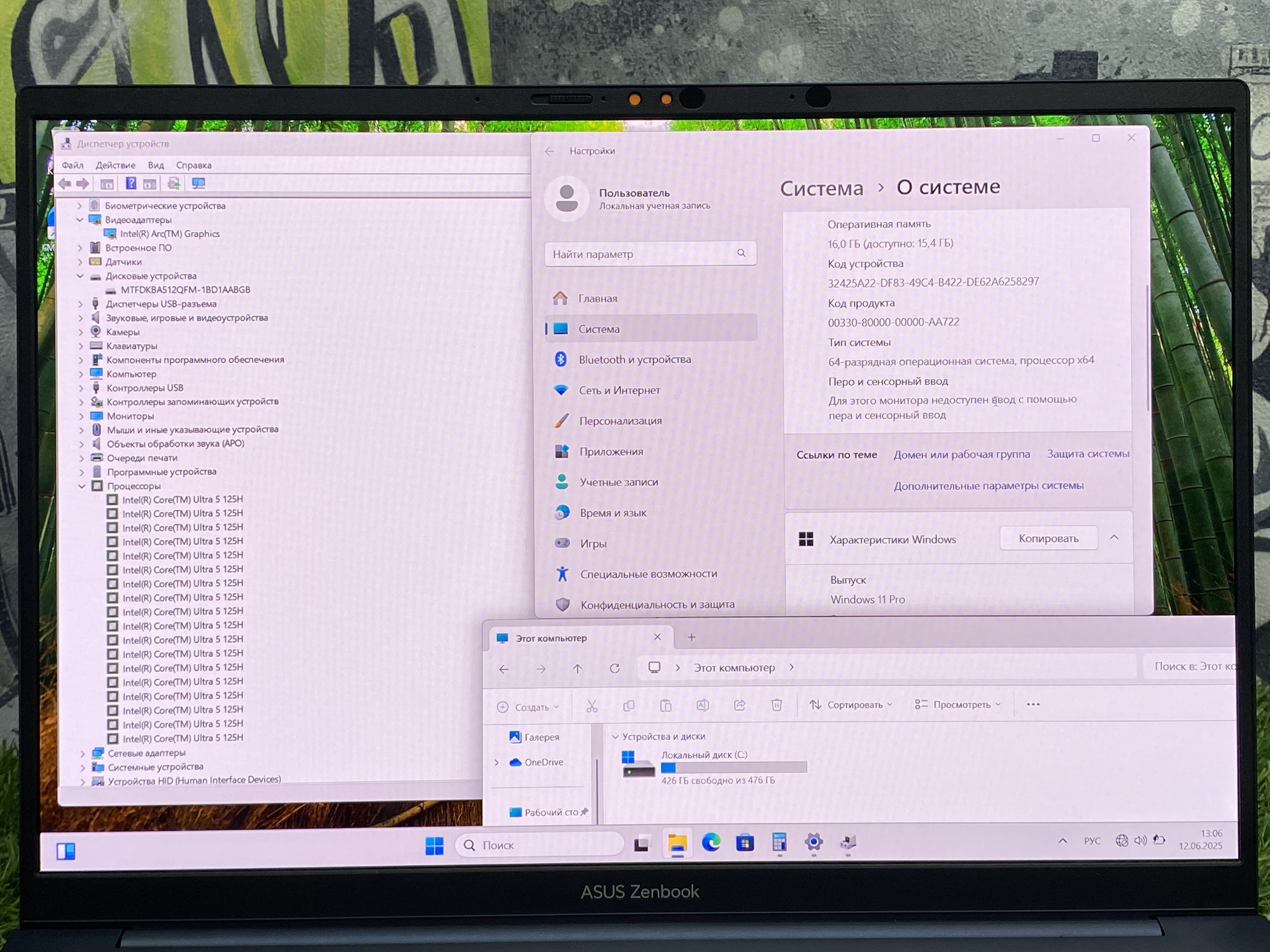Click the delete trash icon in Explorer
This screenshot has height=952, width=1270.
[776, 705]
